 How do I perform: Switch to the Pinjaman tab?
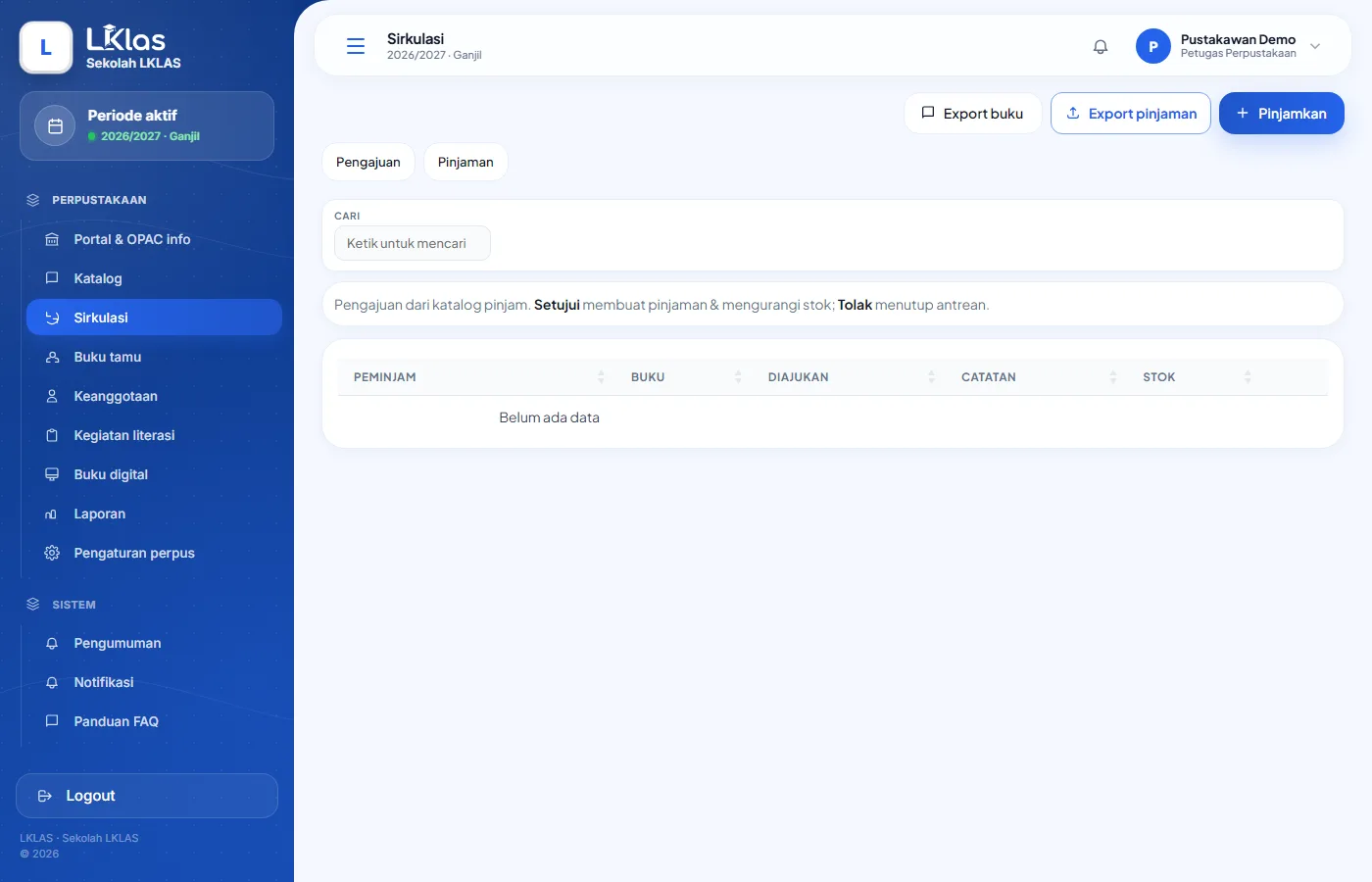(465, 162)
